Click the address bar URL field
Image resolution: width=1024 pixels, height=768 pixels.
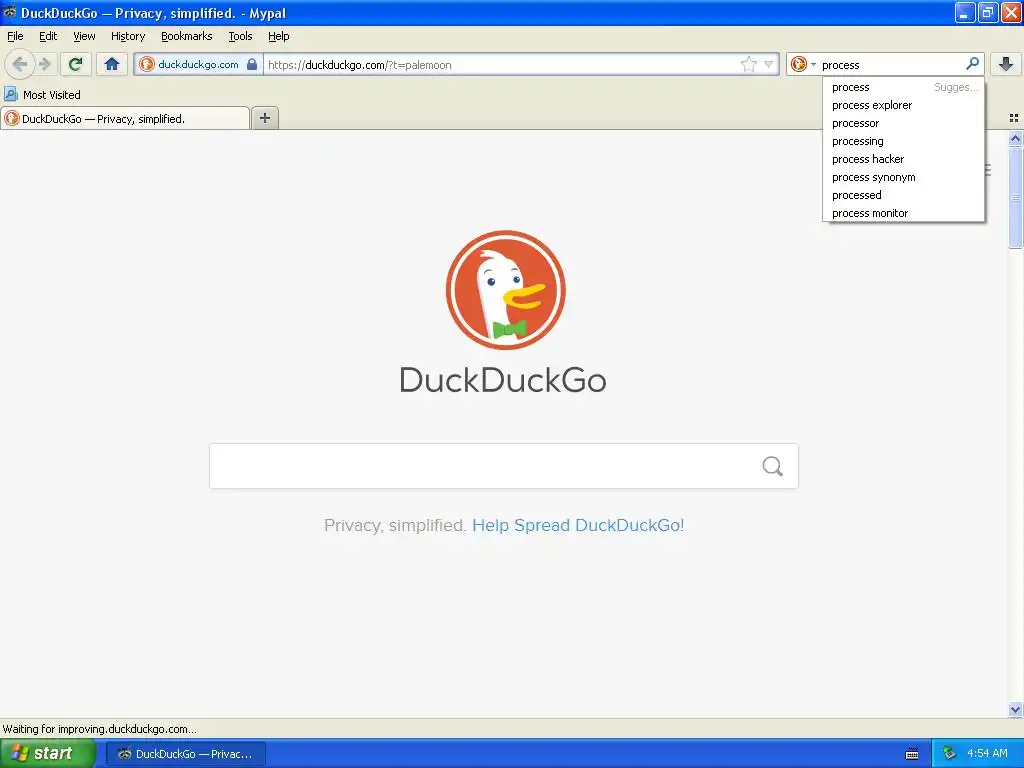point(501,65)
